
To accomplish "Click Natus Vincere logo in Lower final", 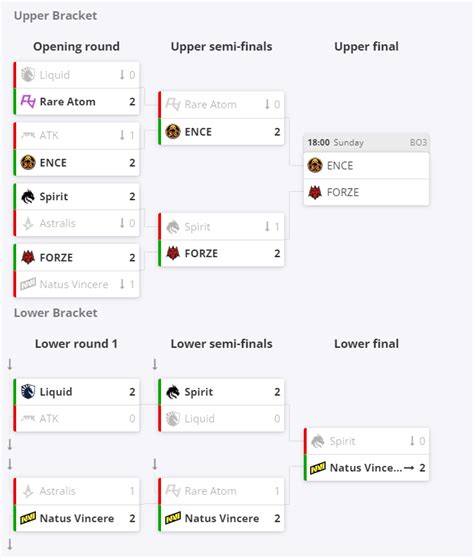I will coord(317,467).
